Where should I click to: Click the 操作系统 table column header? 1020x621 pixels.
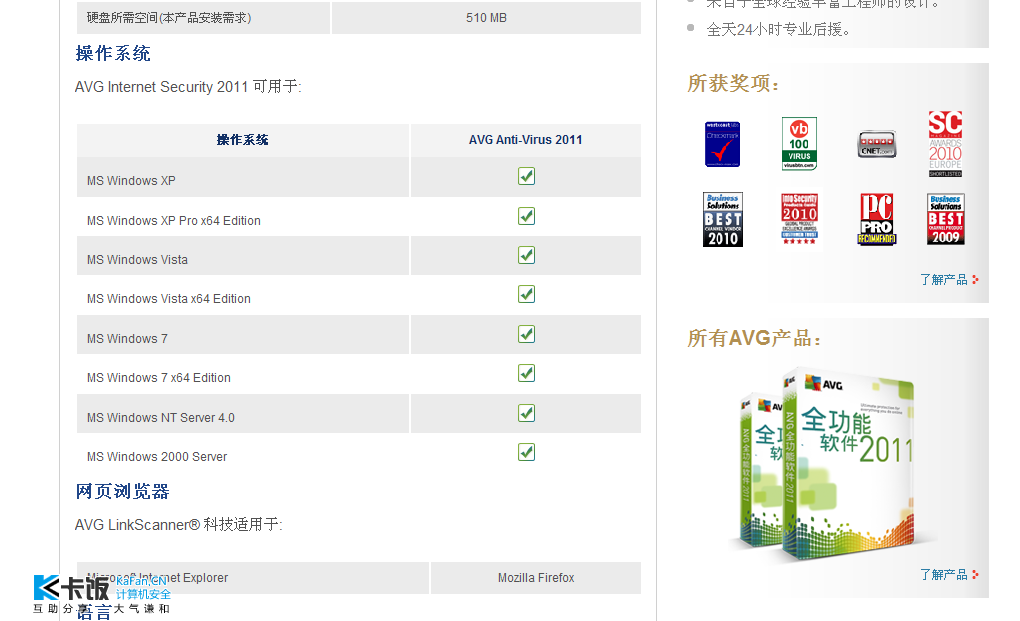point(242,140)
